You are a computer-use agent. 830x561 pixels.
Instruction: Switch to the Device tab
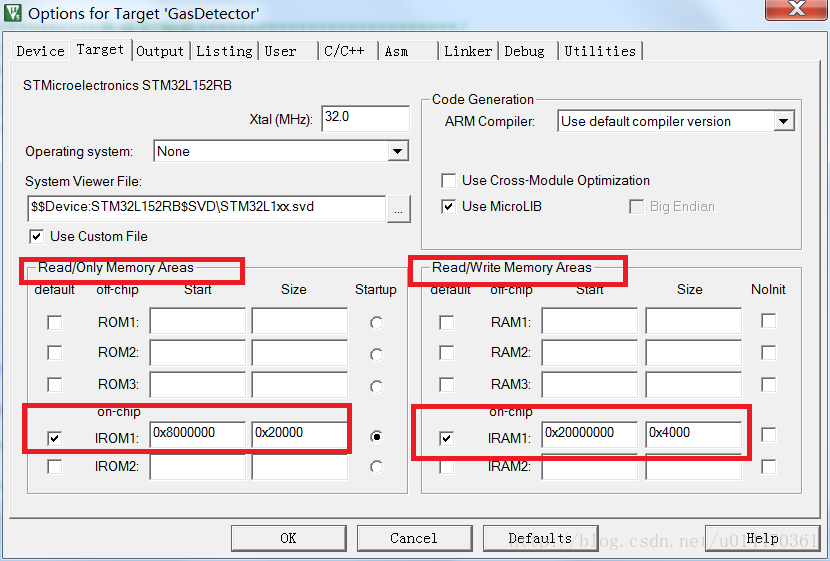point(40,51)
